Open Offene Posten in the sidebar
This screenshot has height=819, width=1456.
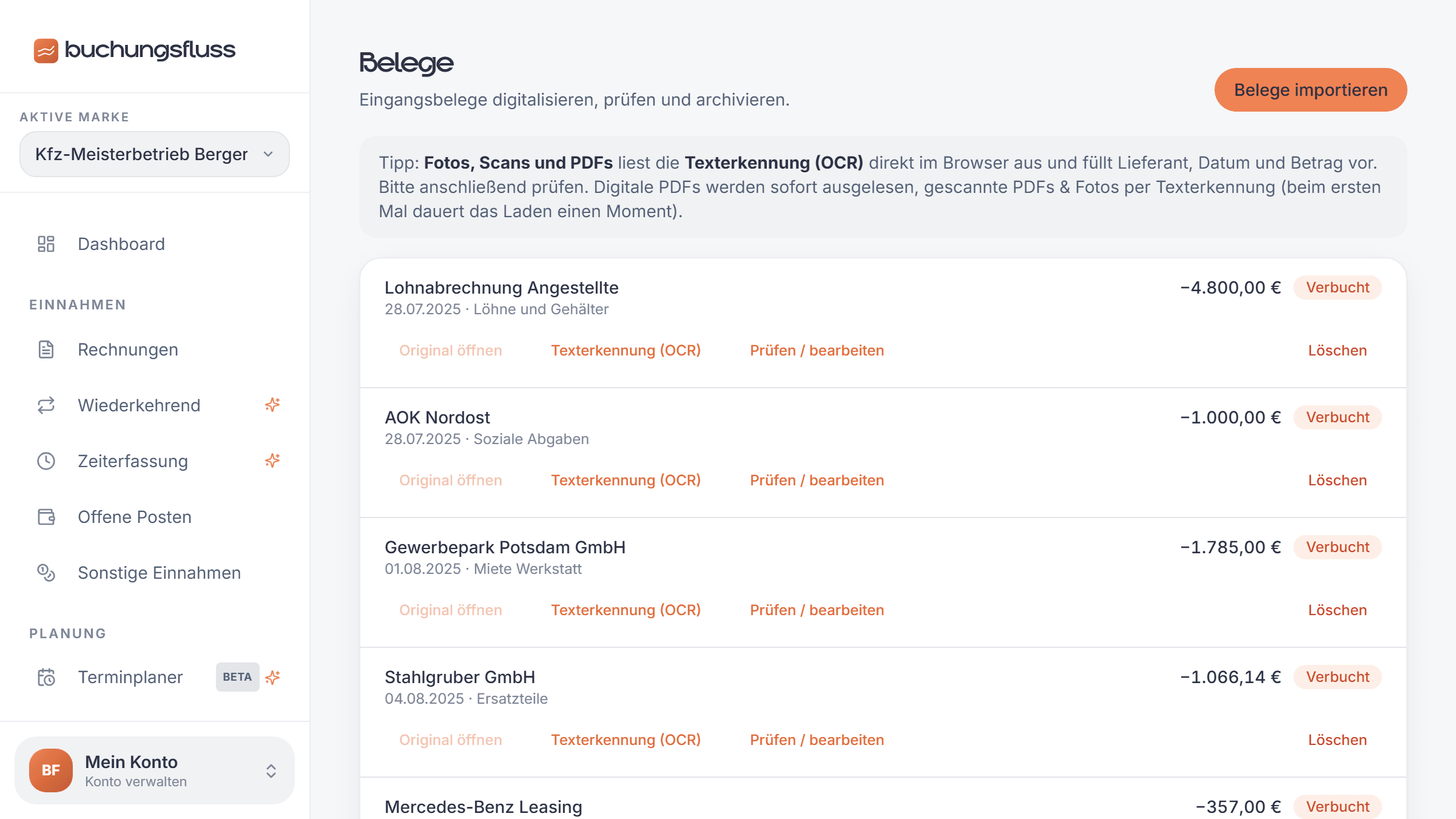point(135,517)
